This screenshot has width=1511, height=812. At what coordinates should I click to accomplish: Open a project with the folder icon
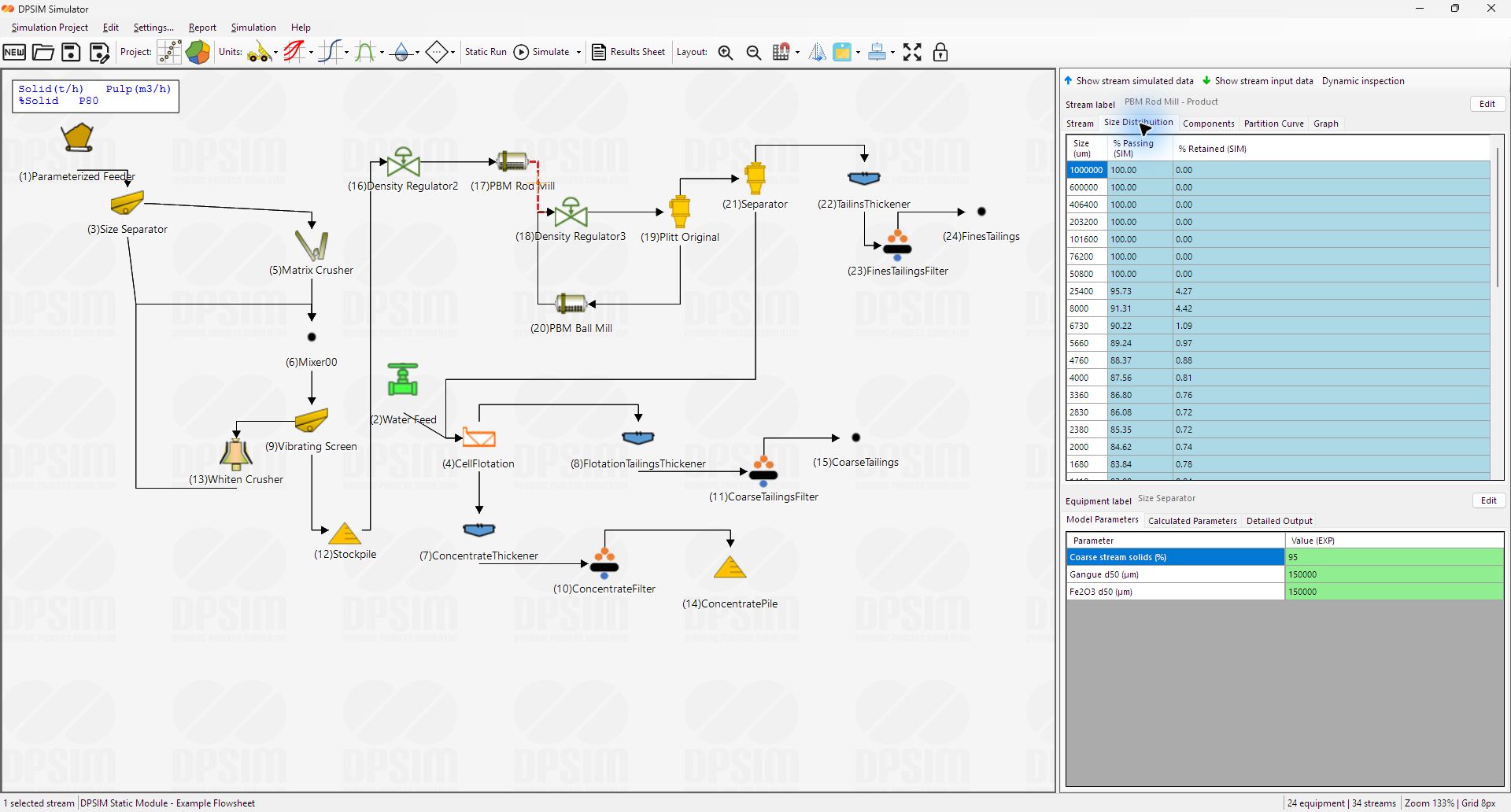(43, 53)
